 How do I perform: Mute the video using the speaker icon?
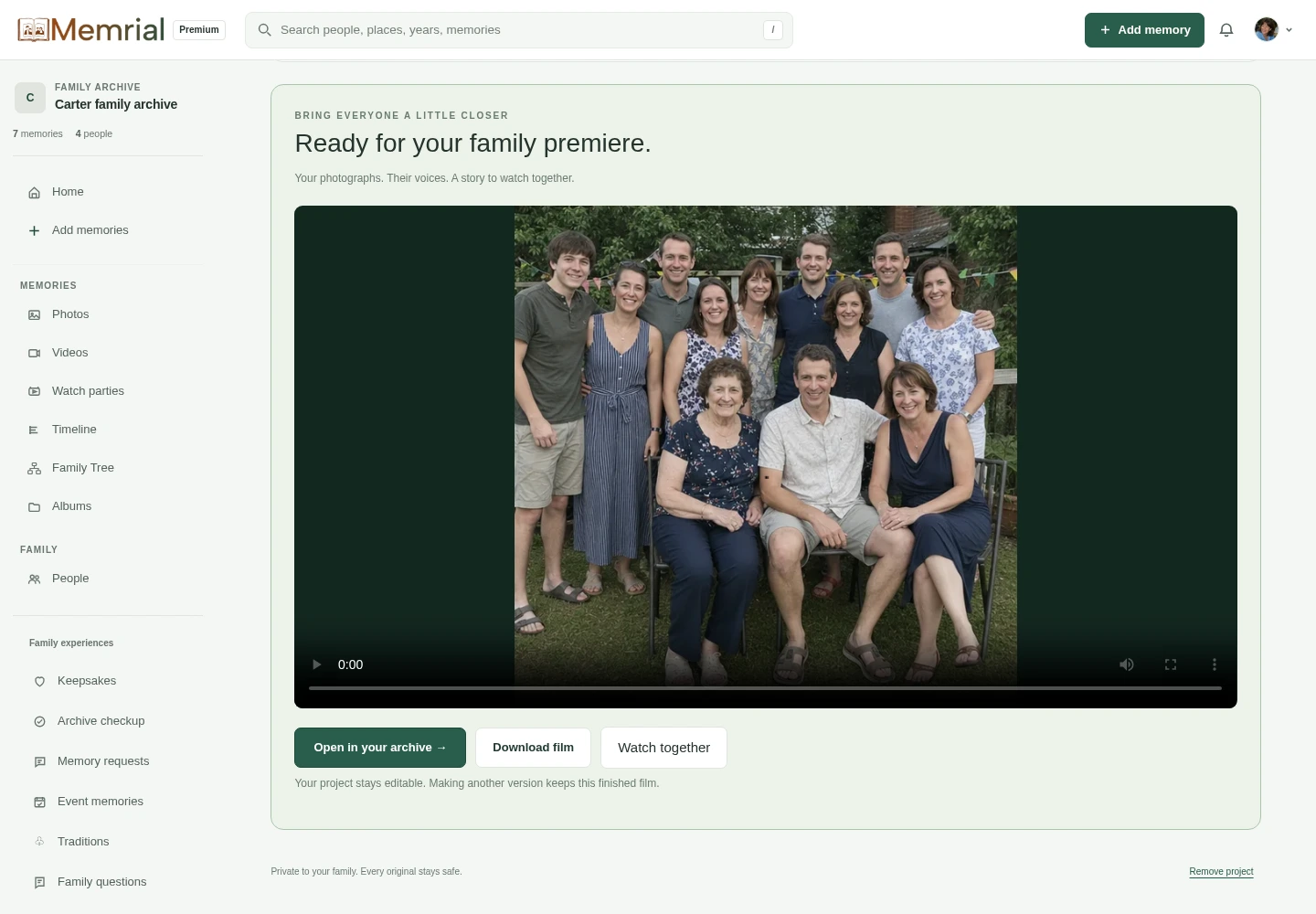[x=1127, y=664]
